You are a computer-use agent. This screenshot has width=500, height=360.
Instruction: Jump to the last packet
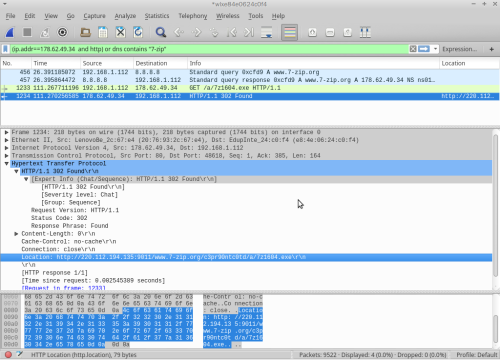click(x=249, y=32)
